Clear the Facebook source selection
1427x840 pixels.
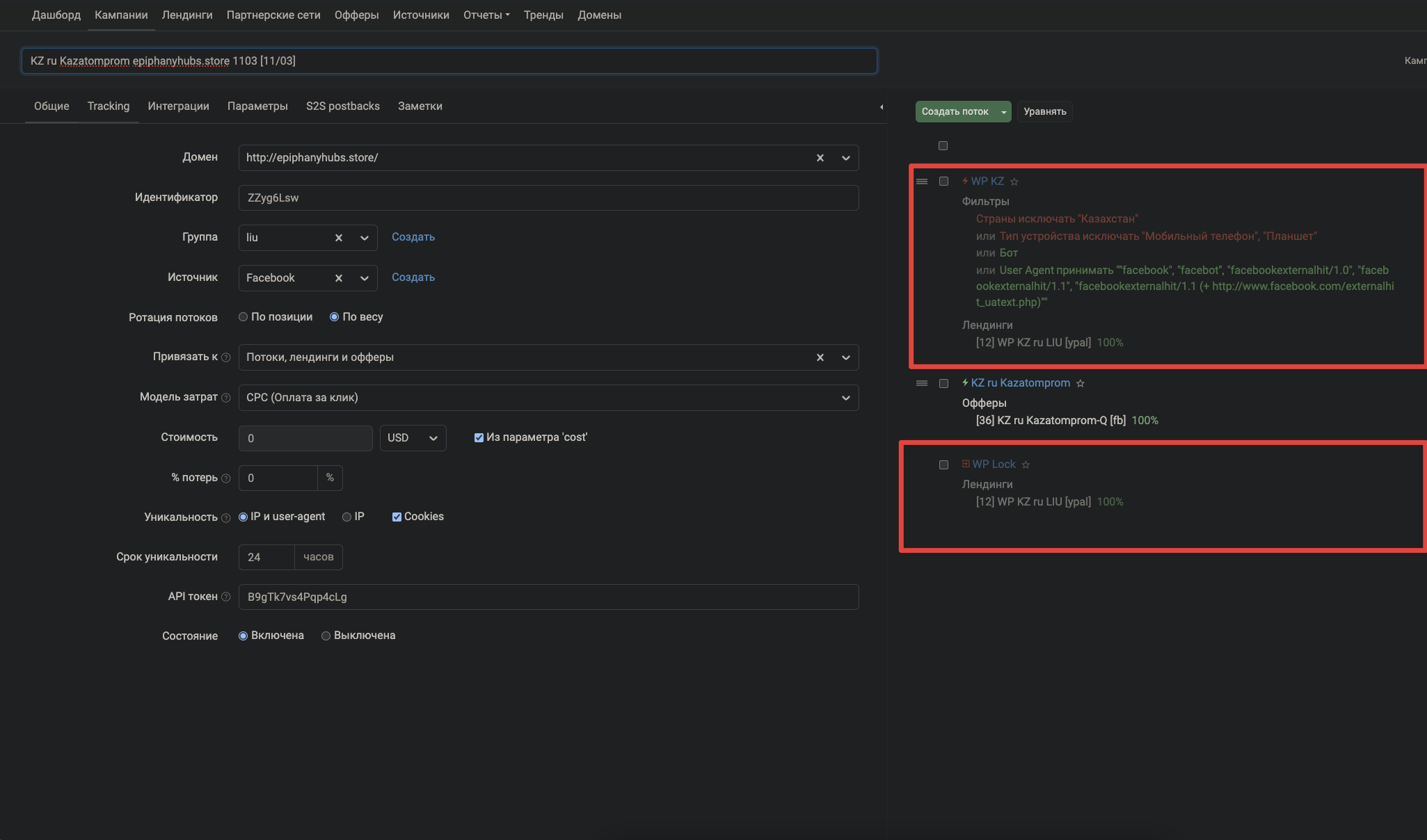(x=338, y=278)
